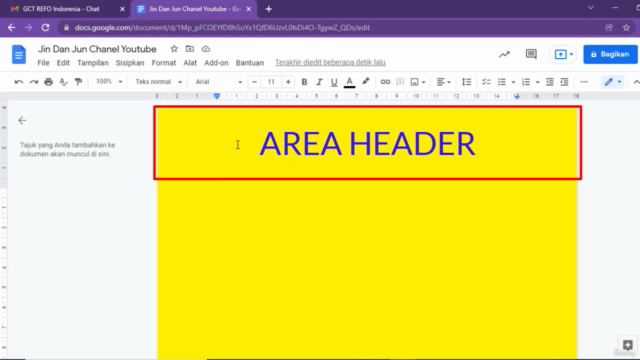Click the document title Jin Dan Jun
This screenshot has width=640, height=360.
point(97,49)
